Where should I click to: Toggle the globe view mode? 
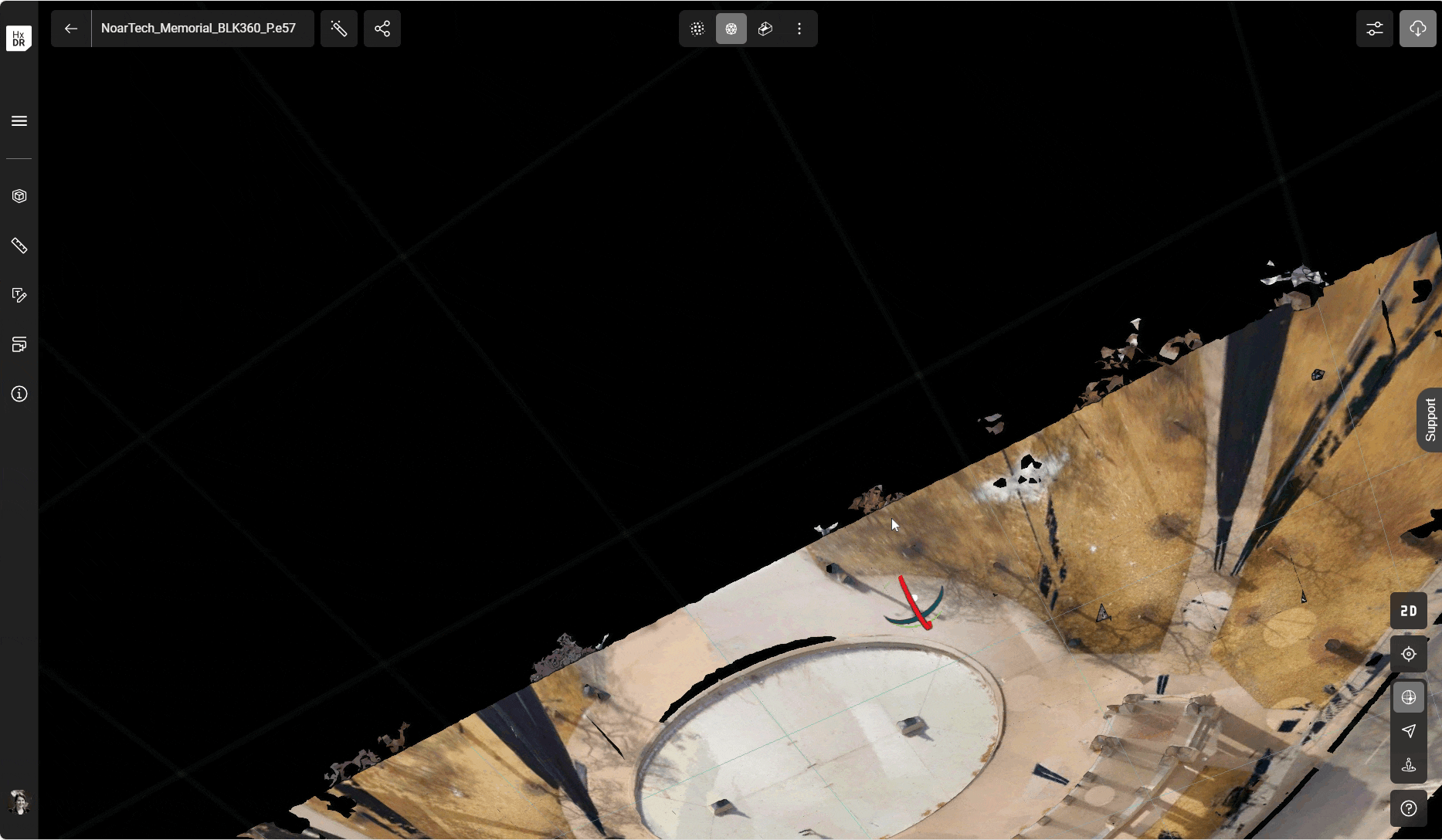(x=1408, y=697)
